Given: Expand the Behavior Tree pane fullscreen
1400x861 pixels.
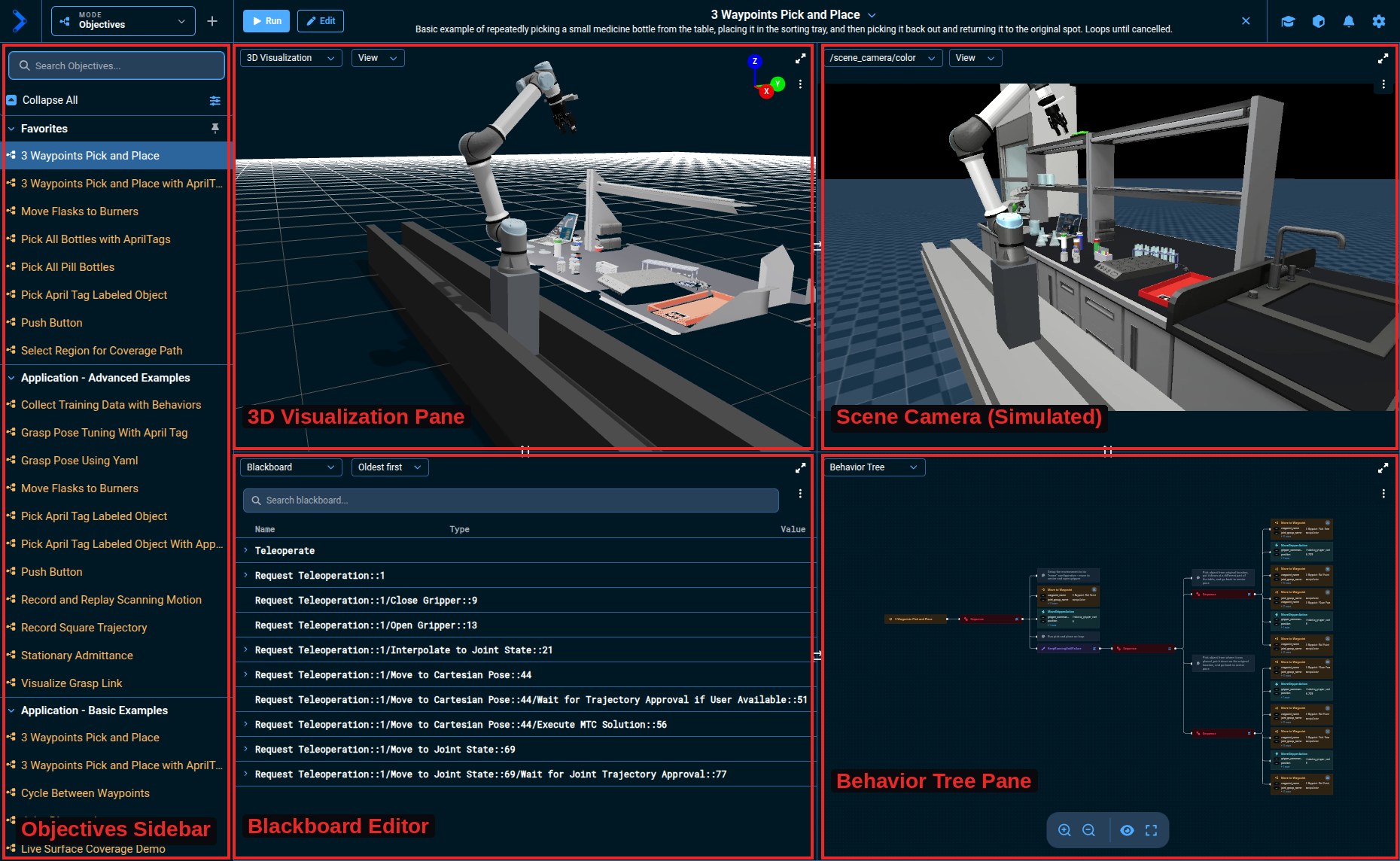Looking at the screenshot, I should [1383, 468].
